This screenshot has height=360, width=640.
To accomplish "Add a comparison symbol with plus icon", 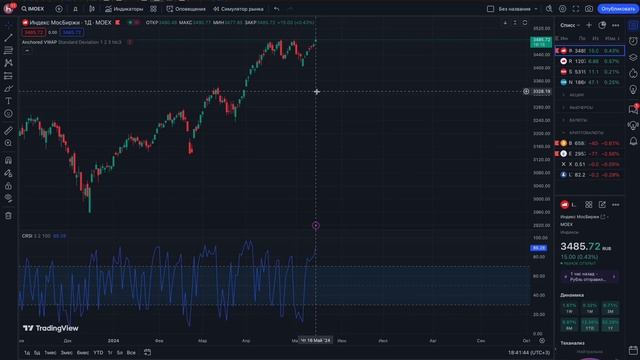I will pyautogui.click(x=59, y=9).
